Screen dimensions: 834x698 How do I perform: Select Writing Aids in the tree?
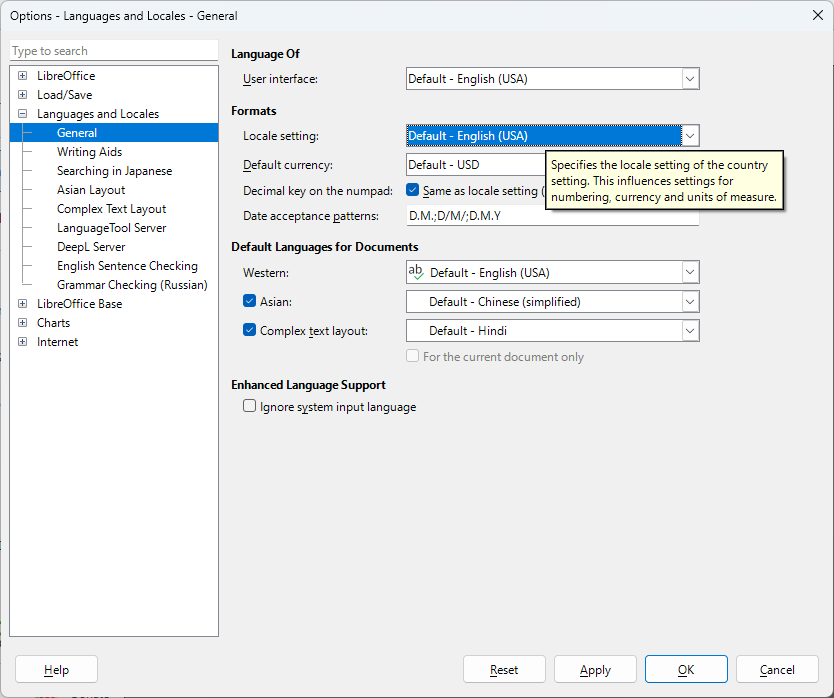(89, 152)
